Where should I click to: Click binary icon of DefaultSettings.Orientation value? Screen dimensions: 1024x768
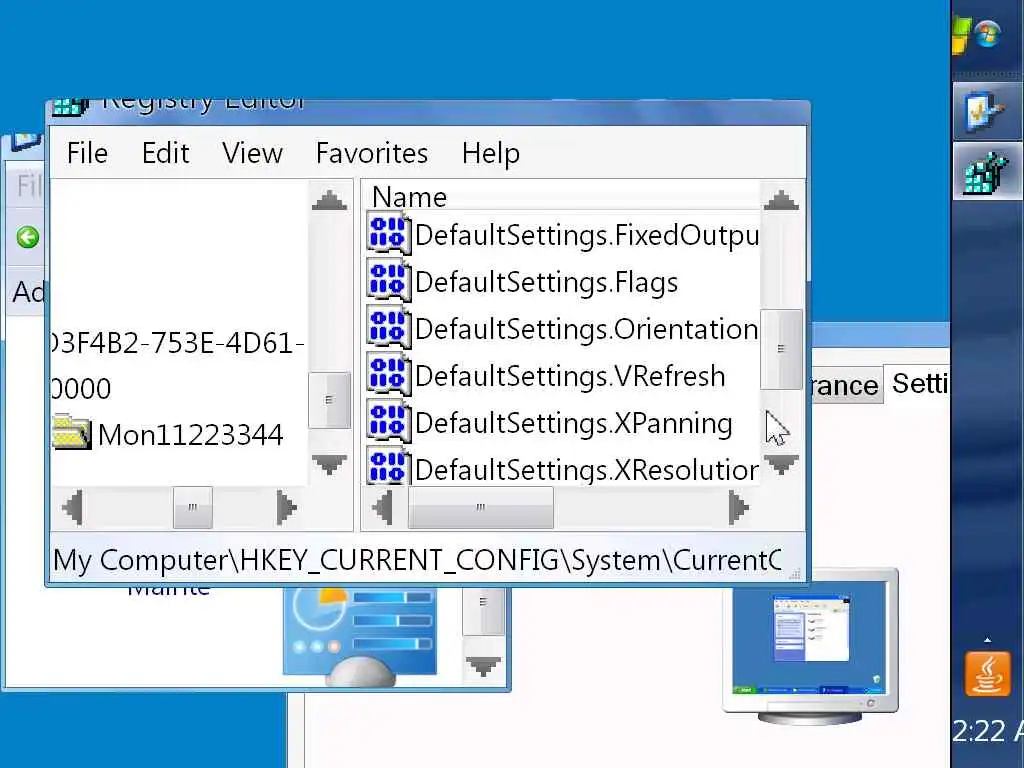[x=389, y=328]
